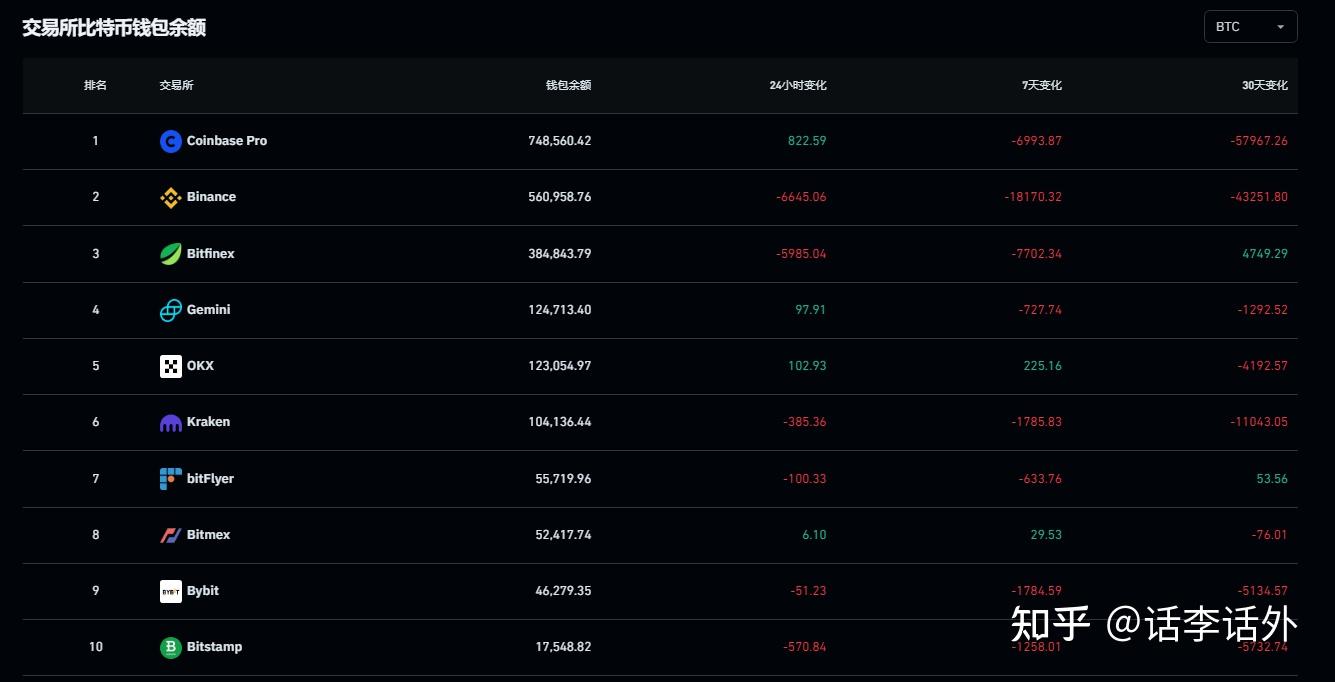Sort by 钱包余额 column header
Image resolution: width=1335 pixels, height=682 pixels.
click(568, 86)
